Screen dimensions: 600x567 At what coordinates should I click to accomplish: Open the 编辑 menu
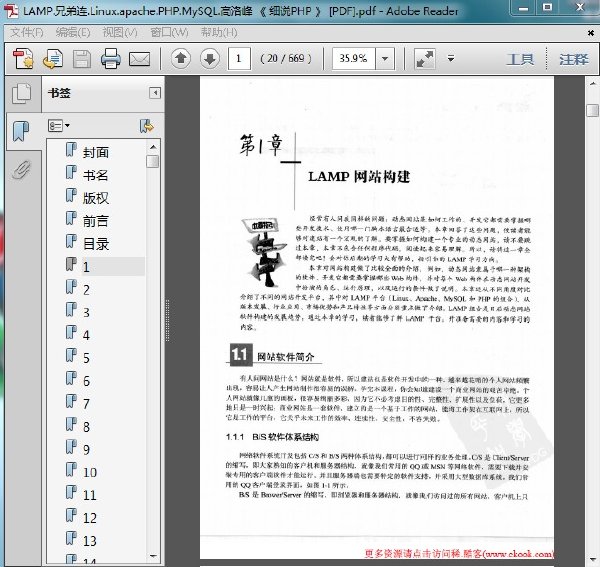73,33
